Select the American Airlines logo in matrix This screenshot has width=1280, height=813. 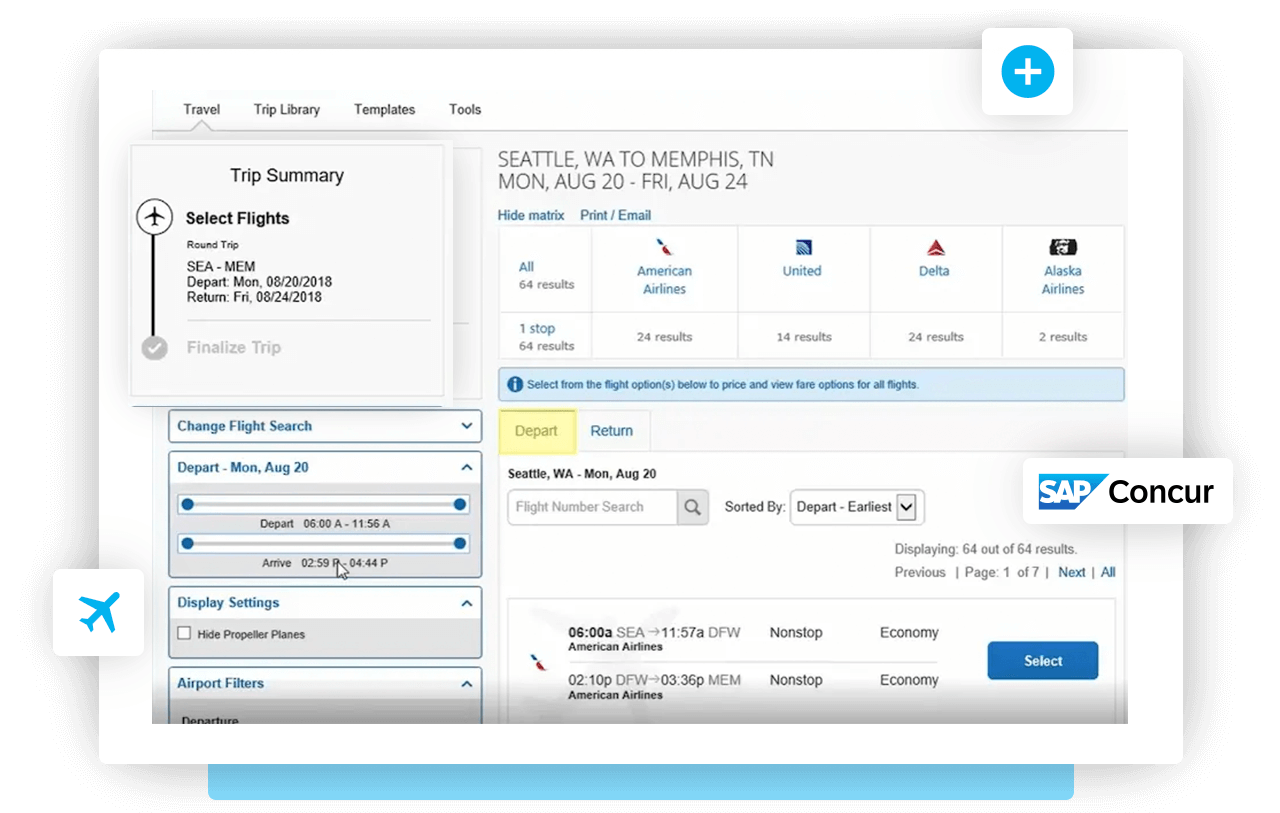[x=664, y=247]
